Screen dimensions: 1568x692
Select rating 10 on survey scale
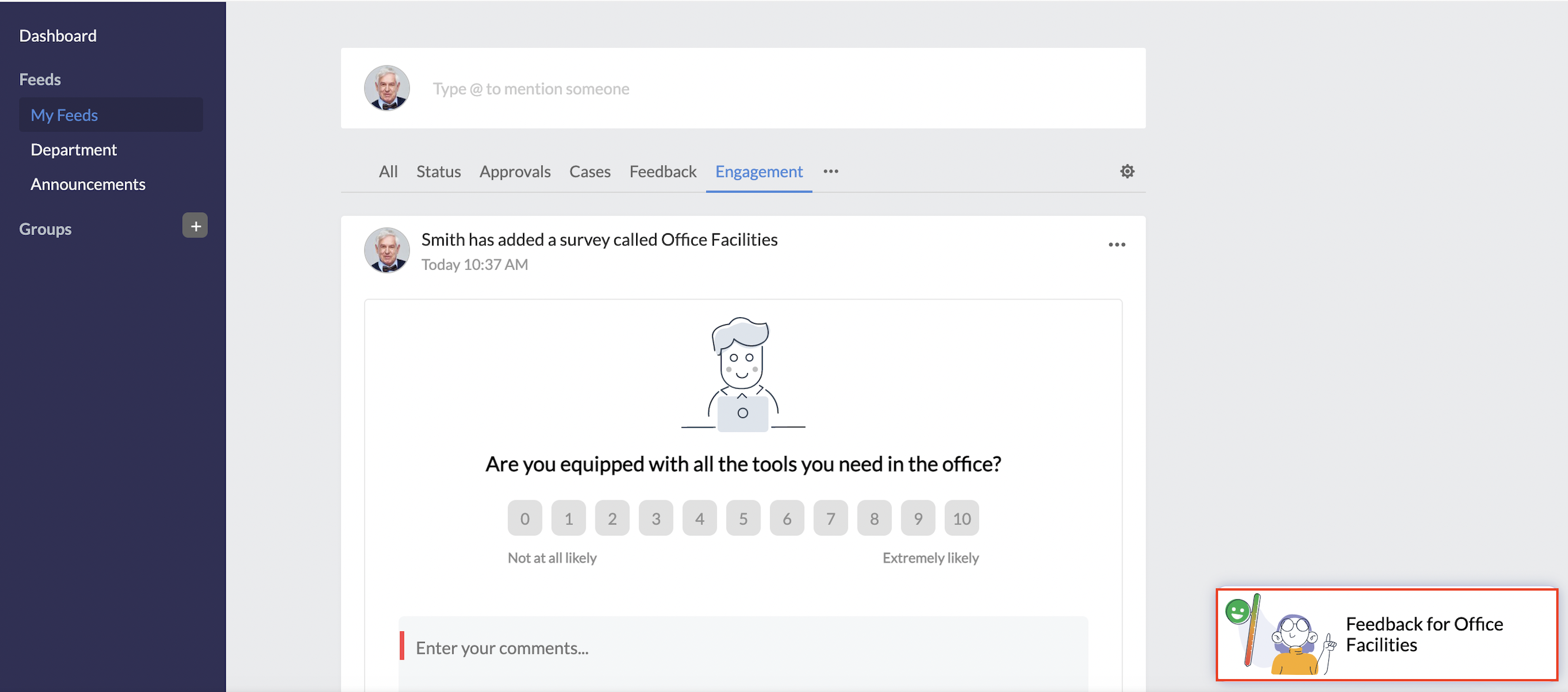pos(961,518)
